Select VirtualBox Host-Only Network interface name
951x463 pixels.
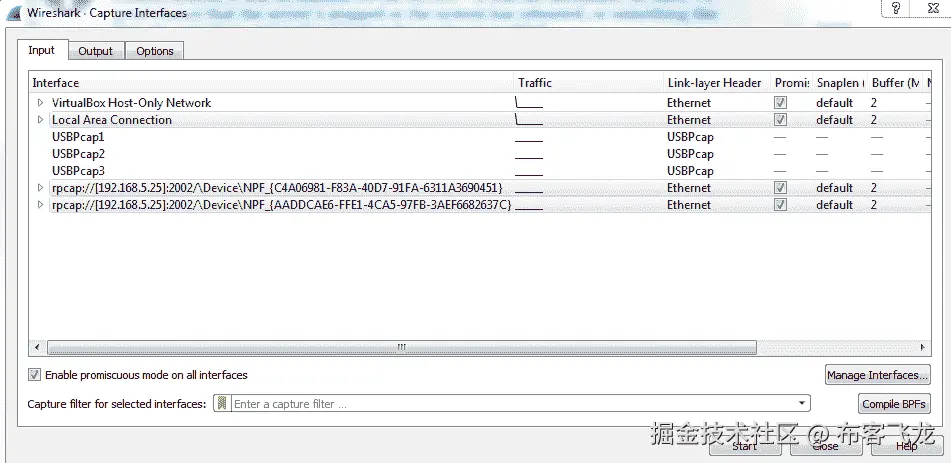pos(132,103)
